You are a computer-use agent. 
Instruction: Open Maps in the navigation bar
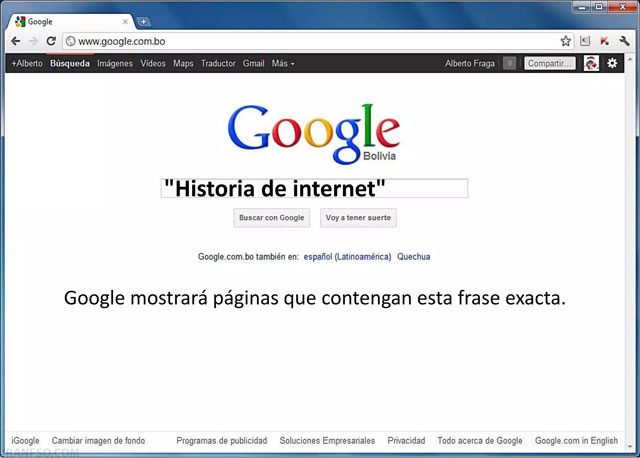183,63
